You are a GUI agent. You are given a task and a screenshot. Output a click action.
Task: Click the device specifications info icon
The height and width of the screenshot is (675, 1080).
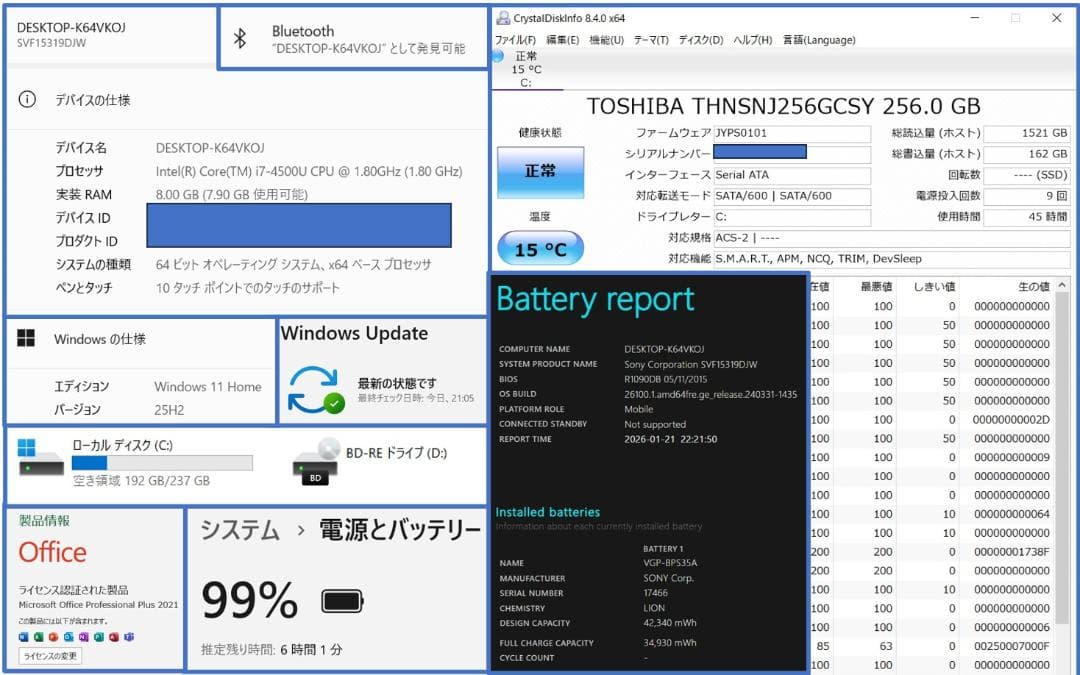pos(25,99)
